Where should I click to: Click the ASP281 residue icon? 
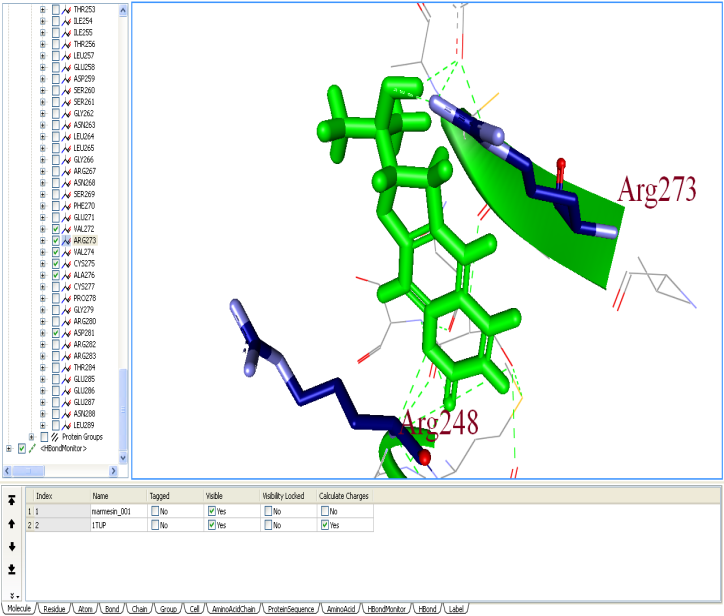(x=67, y=333)
